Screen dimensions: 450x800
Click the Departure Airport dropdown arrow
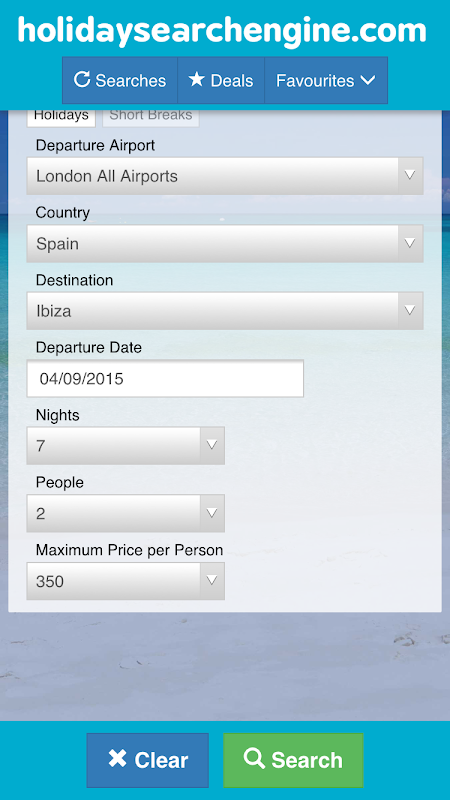[410, 176]
